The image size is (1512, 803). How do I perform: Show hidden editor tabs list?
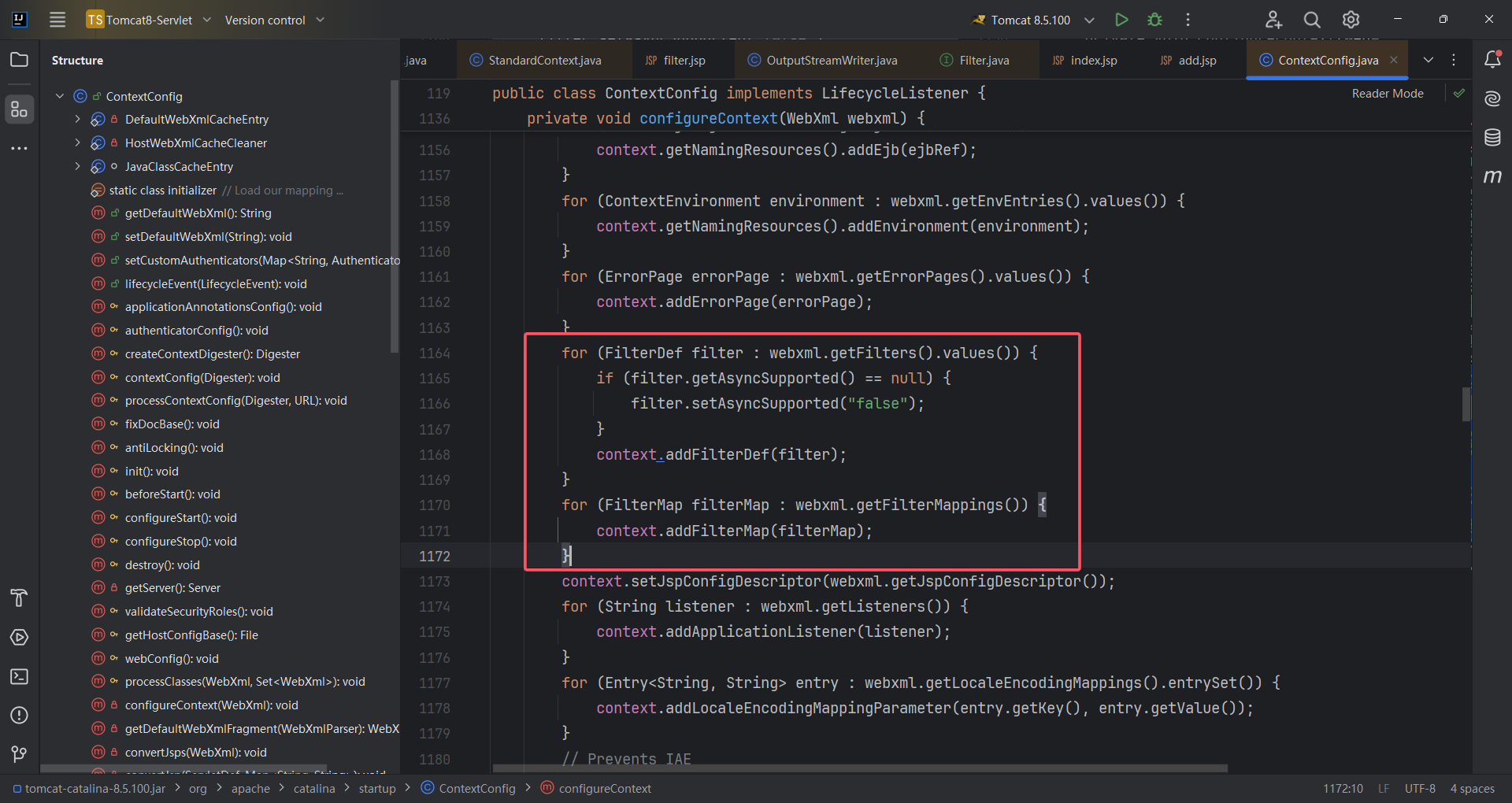(1428, 60)
